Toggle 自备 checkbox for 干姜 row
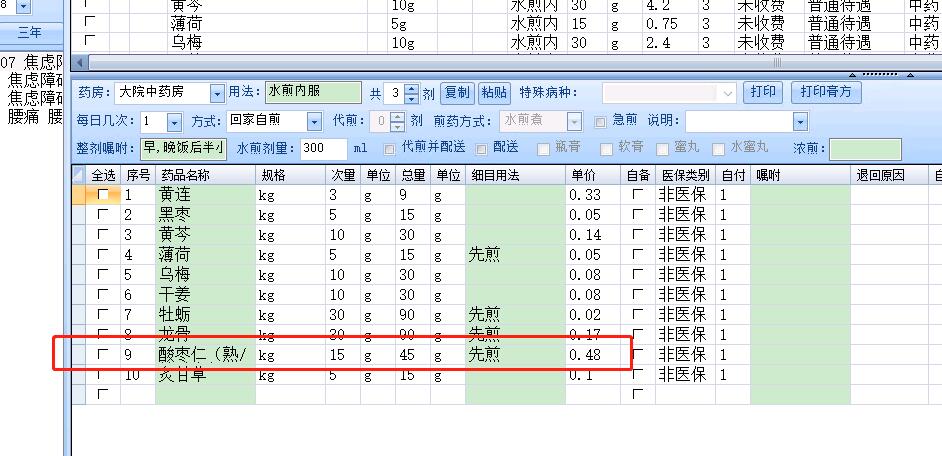This screenshot has height=456, width=942. [x=637, y=294]
